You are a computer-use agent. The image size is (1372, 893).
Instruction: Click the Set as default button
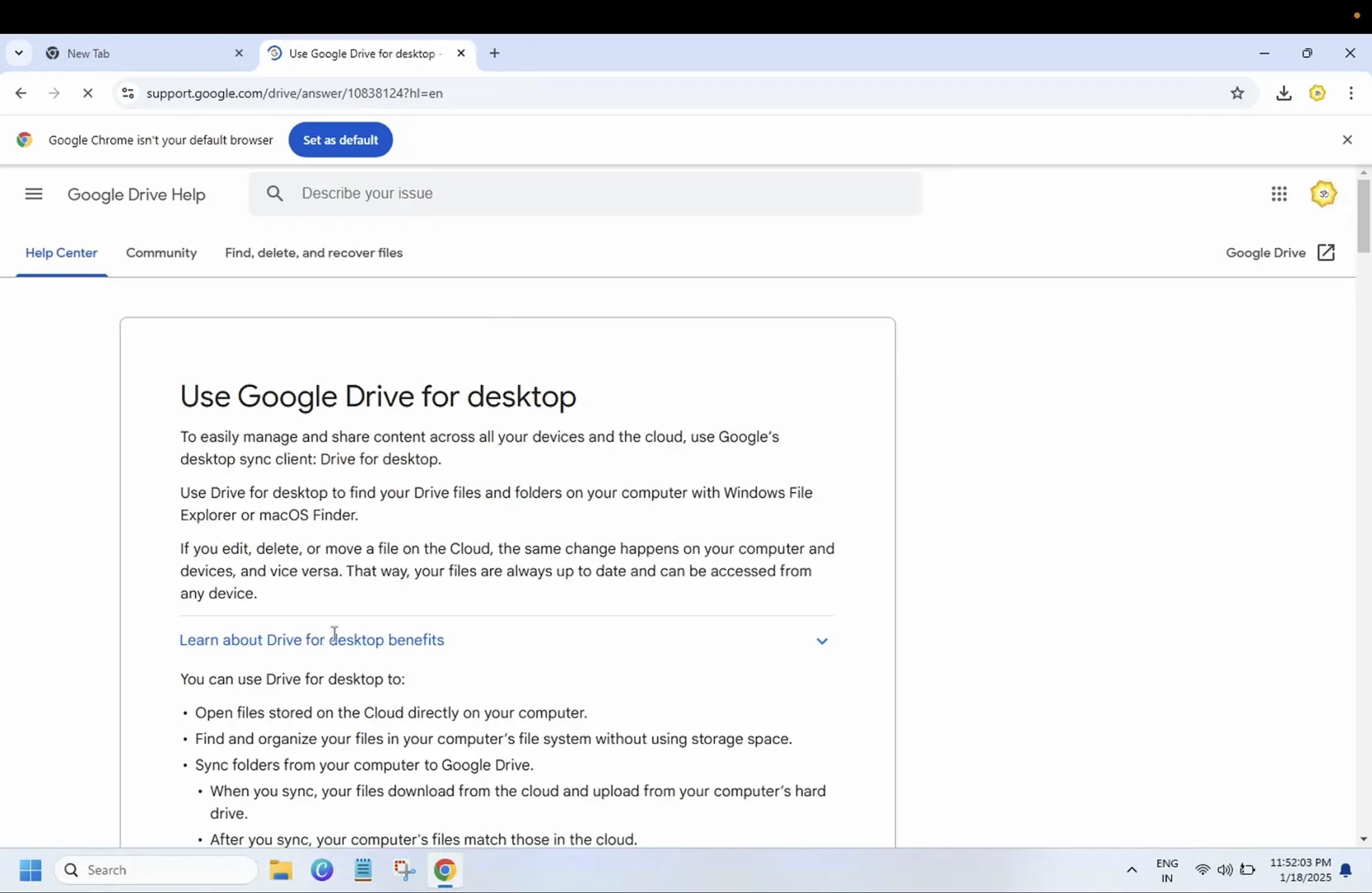tap(341, 140)
